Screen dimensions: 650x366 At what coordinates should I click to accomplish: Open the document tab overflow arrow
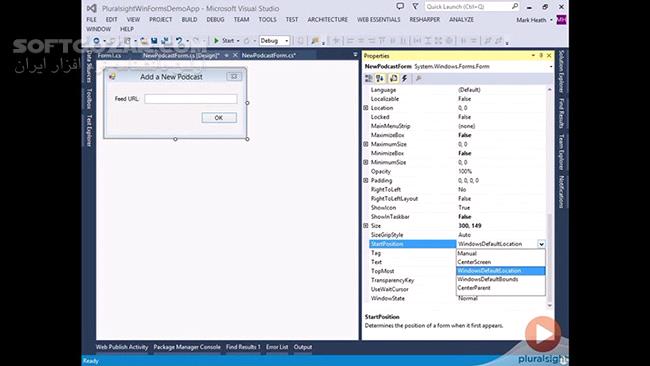point(355,55)
